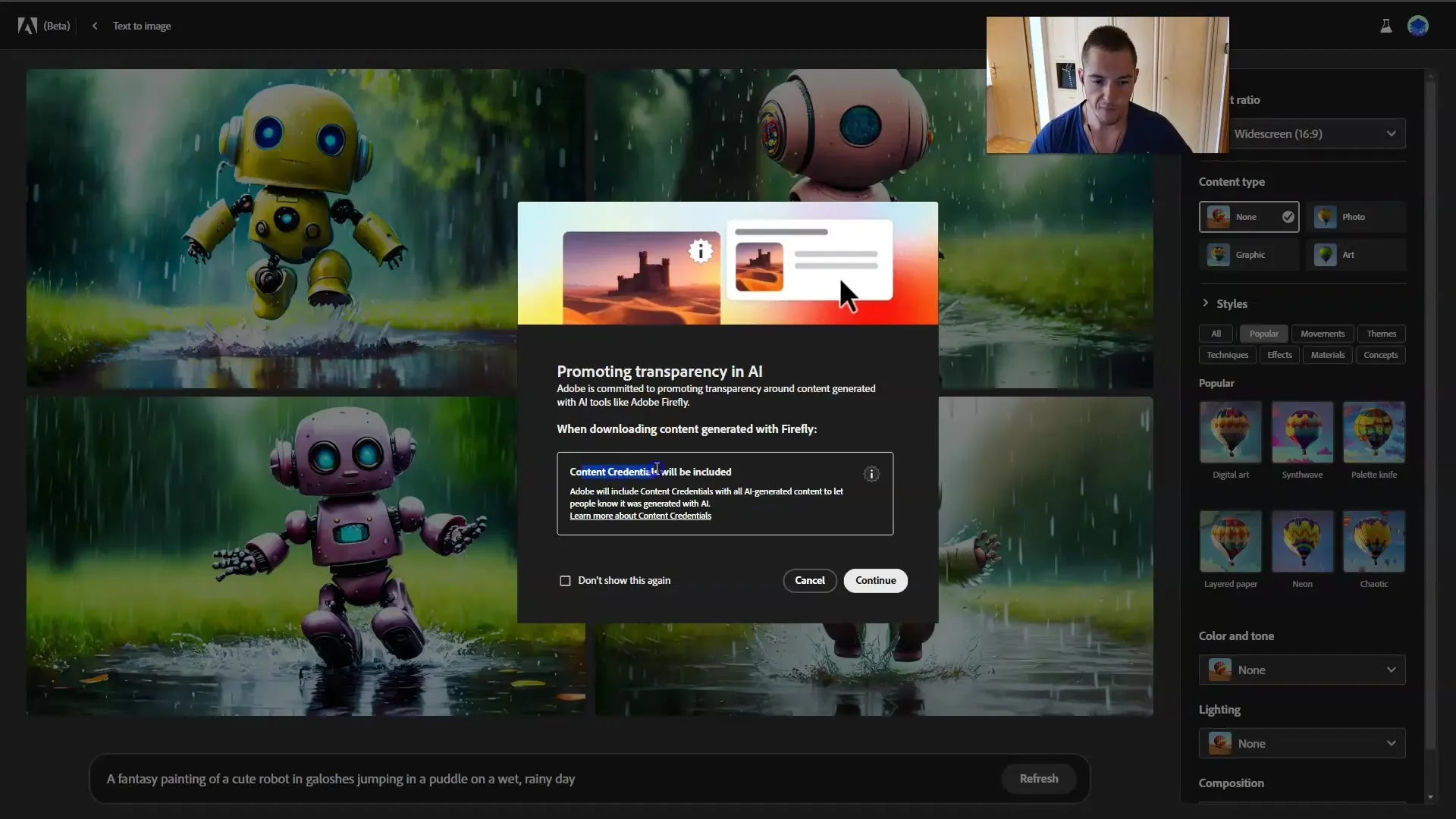The width and height of the screenshot is (1456, 819).
Task: Select the Popular styles tab
Action: 1264,333
